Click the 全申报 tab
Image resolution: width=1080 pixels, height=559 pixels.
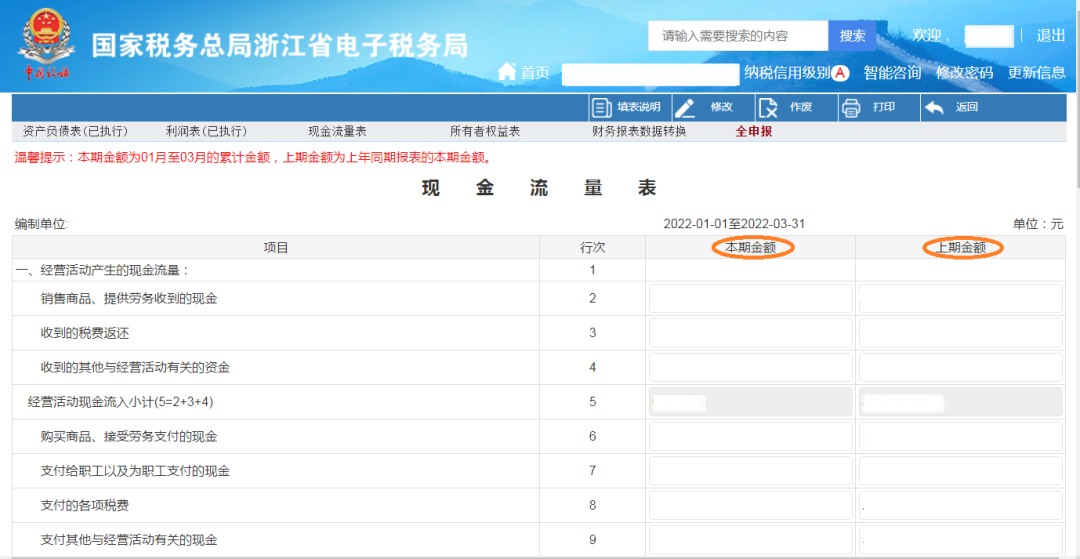pos(754,131)
